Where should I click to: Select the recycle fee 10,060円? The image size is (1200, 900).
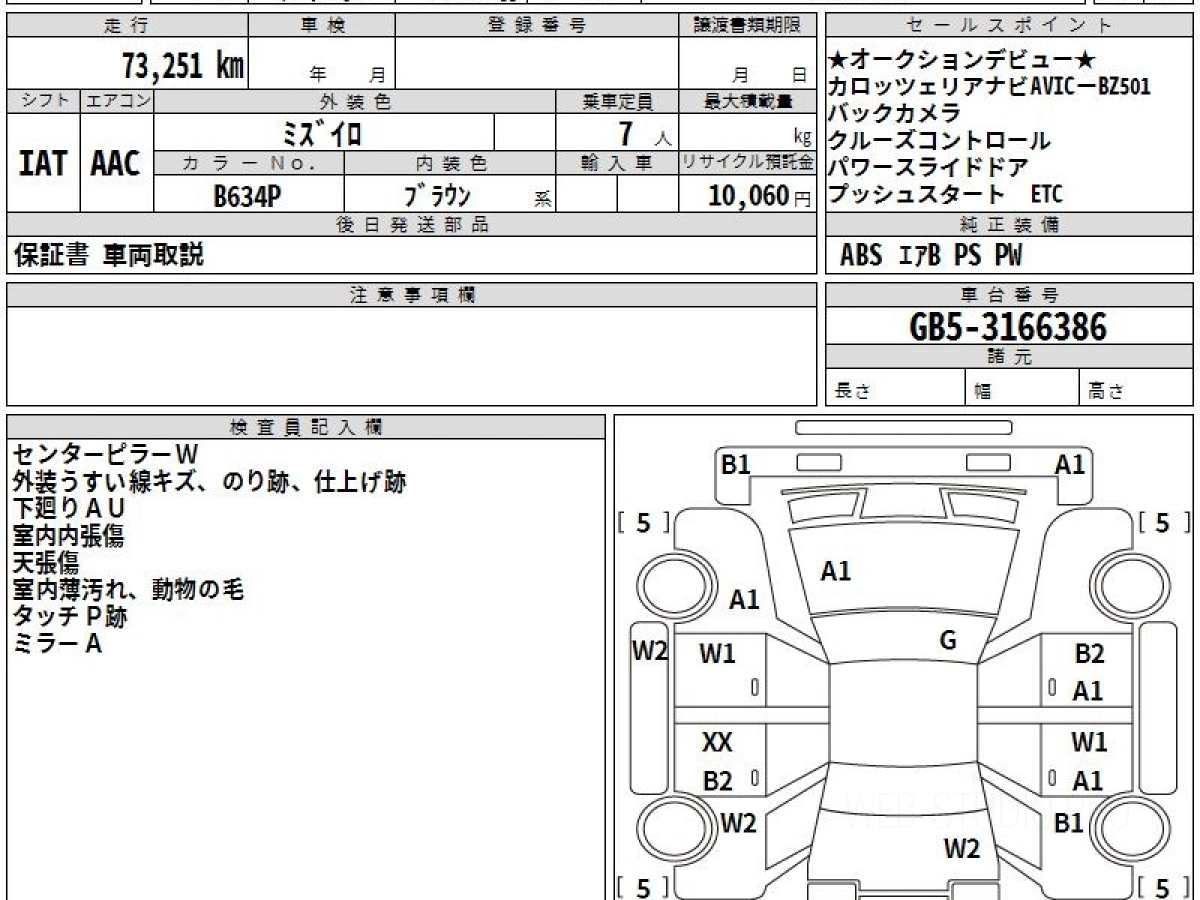tap(759, 196)
